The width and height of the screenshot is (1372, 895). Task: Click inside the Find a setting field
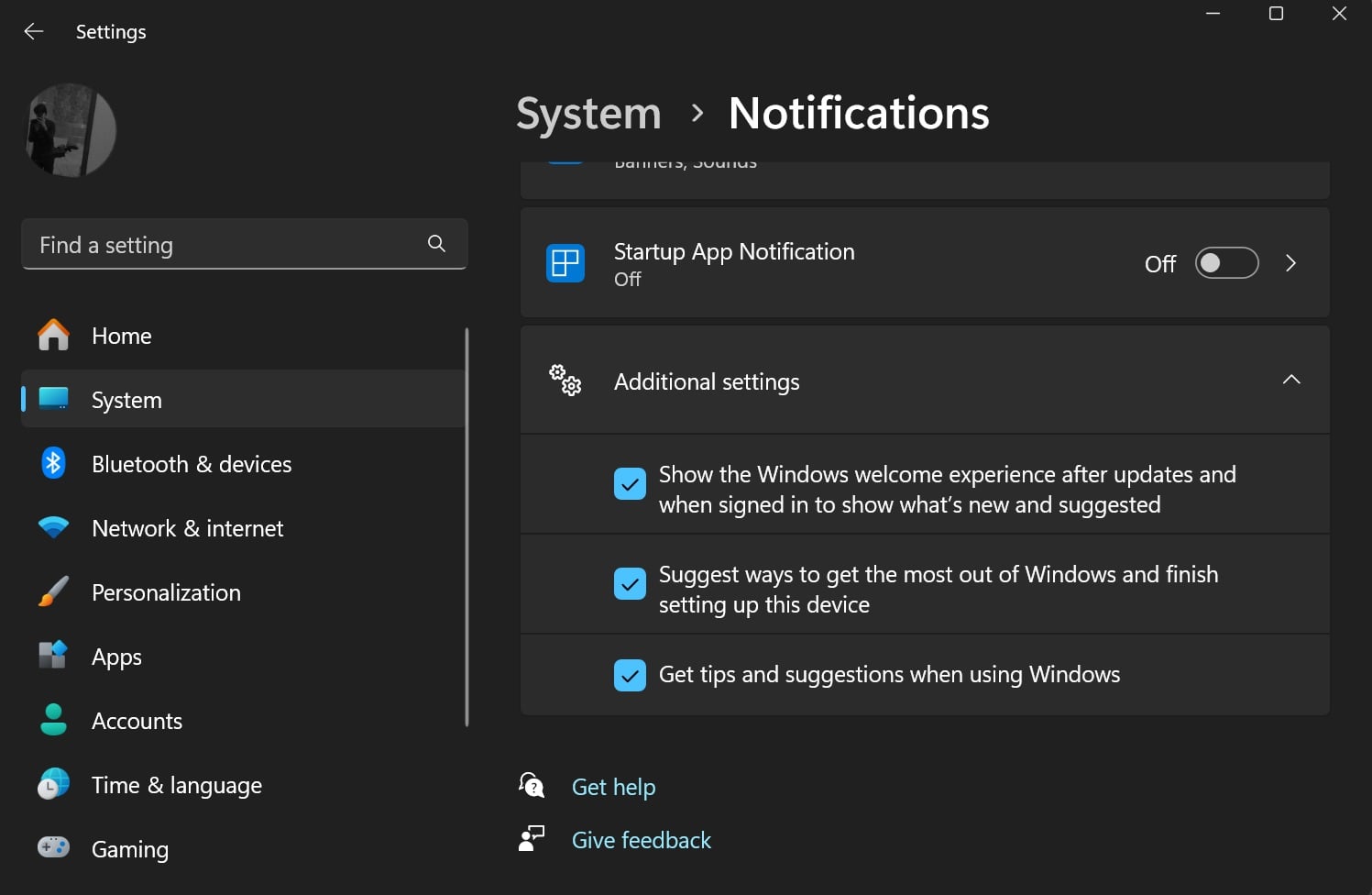click(220, 244)
